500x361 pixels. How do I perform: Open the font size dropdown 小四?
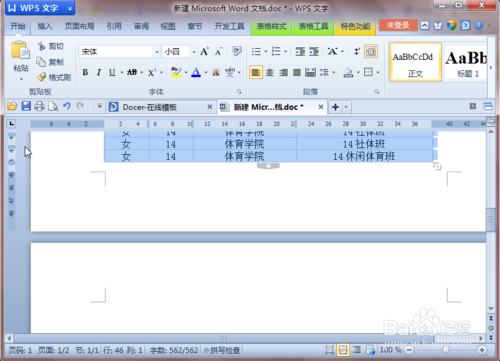[194, 52]
